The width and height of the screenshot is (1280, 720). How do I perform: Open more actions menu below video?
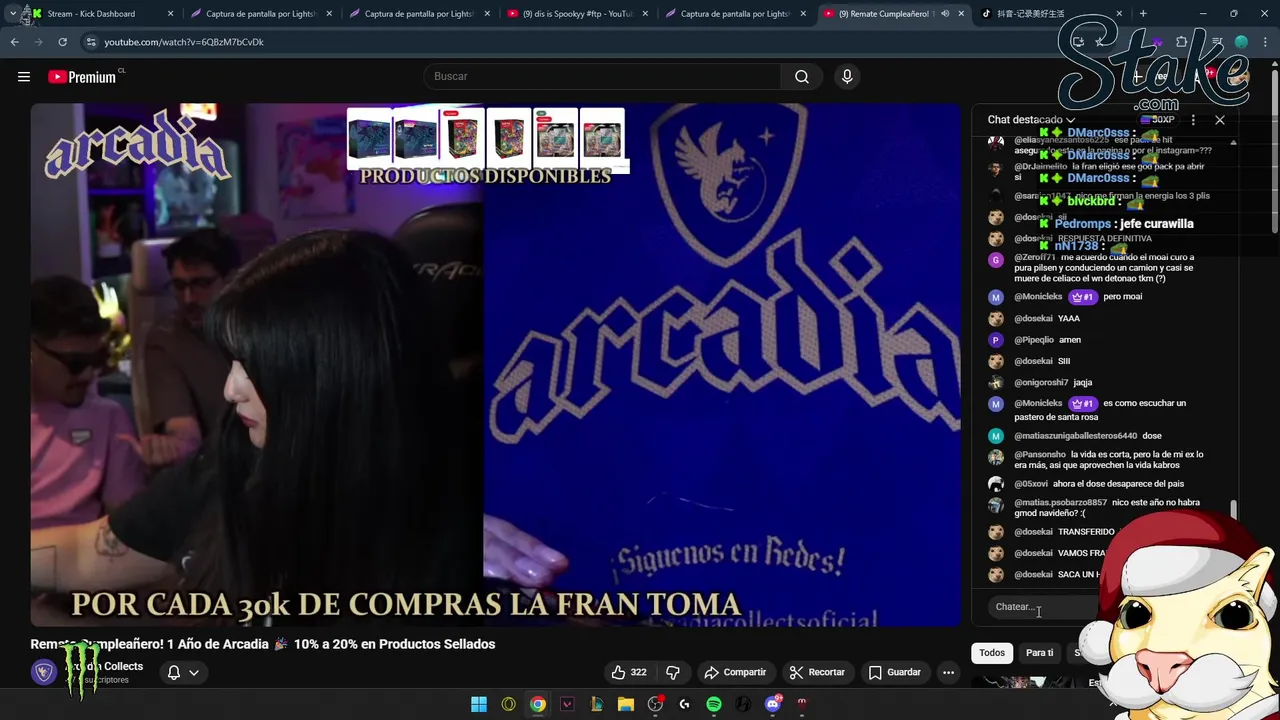pos(948,672)
